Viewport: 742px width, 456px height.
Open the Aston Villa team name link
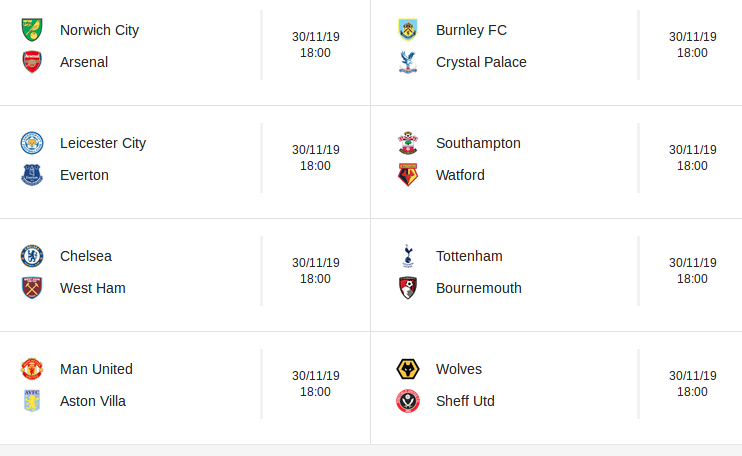pyautogui.click(x=93, y=401)
